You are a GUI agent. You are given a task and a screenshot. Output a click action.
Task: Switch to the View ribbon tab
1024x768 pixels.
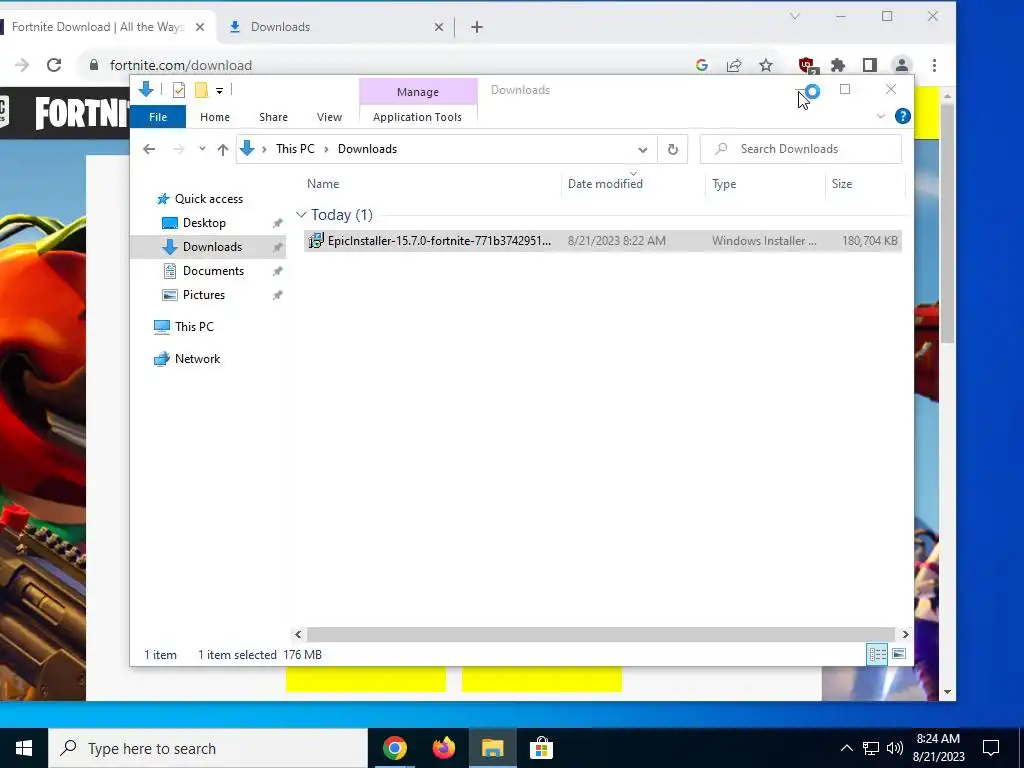click(329, 117)
